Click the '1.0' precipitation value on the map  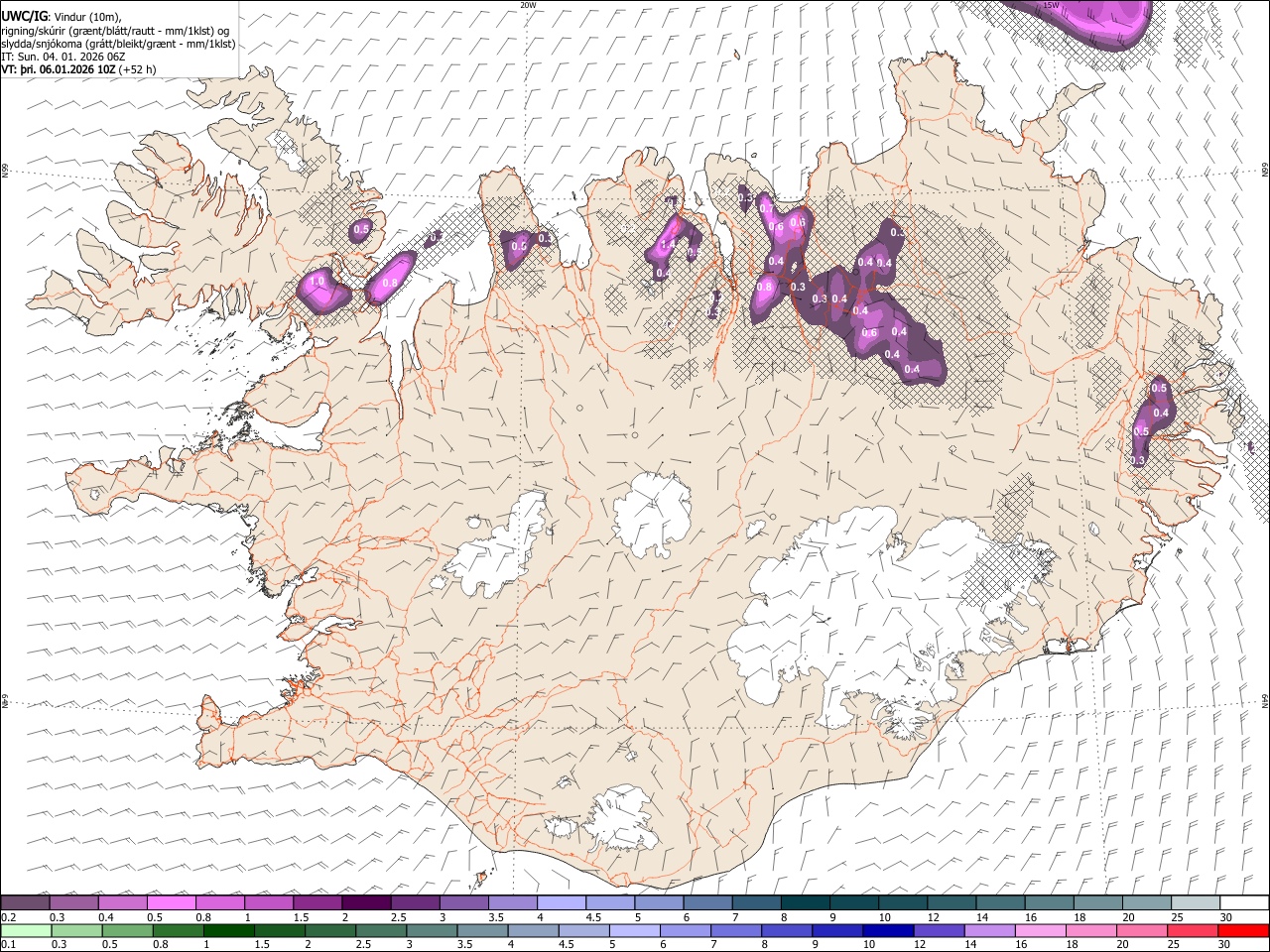pos(317,282)
